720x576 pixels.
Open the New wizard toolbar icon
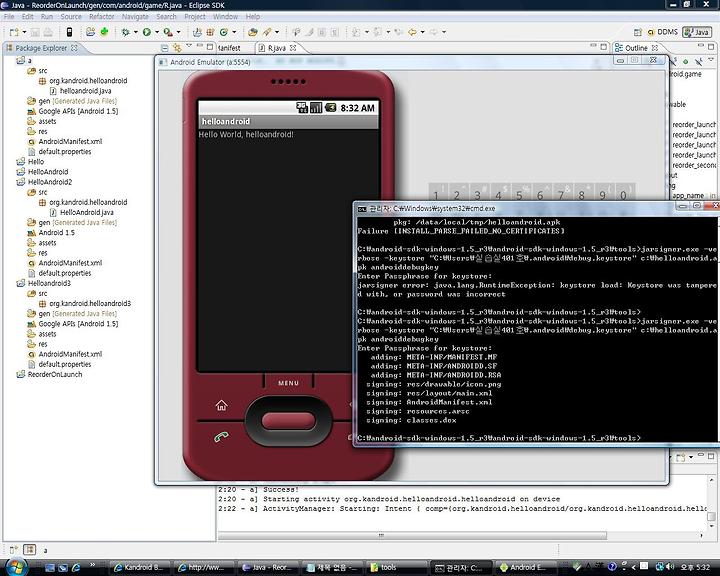[14, 32]
